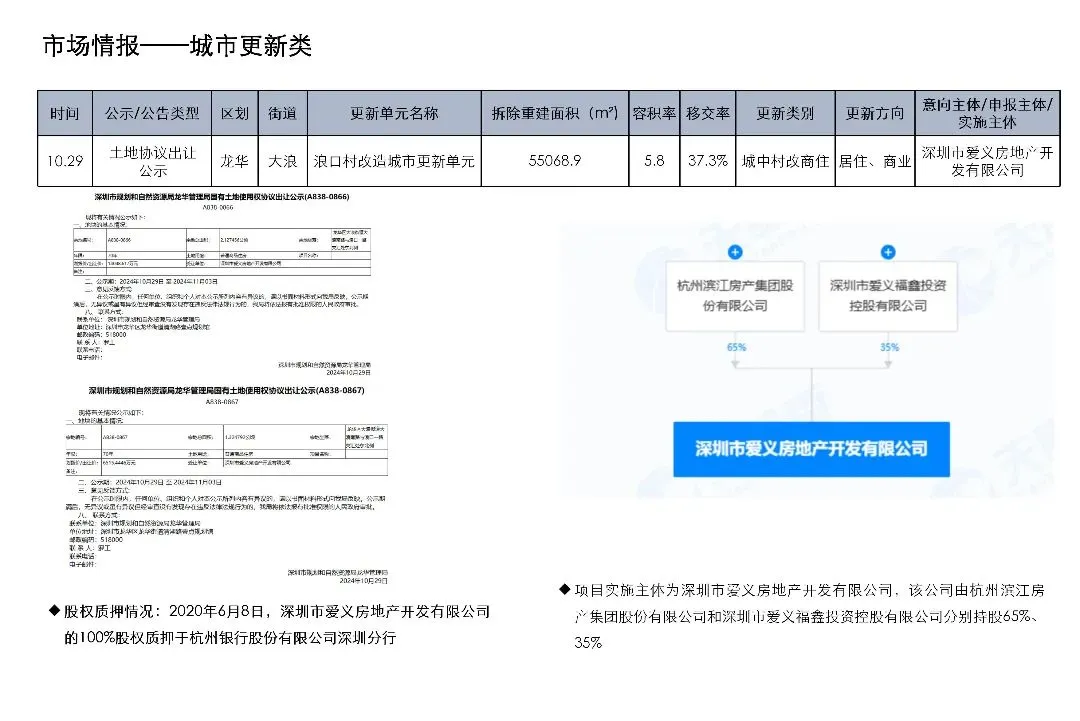Click the blue 深圳市爱义房地产开发有限公司 company box
The width and height of the screenshot is (1080, 721).
pos(811,449)
